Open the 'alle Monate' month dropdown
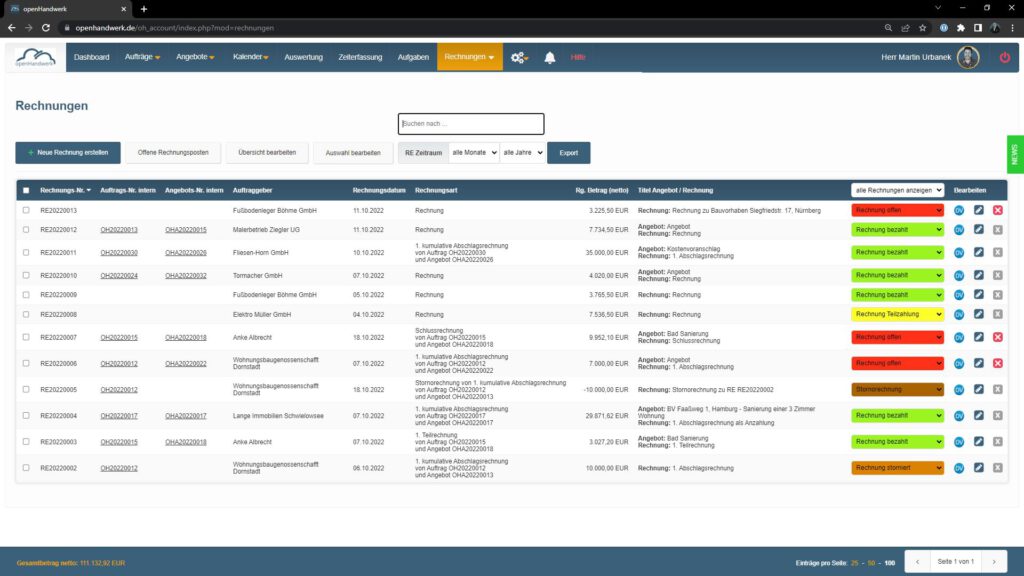Viewport: 1024px width, 576px height. pos(473,153)
